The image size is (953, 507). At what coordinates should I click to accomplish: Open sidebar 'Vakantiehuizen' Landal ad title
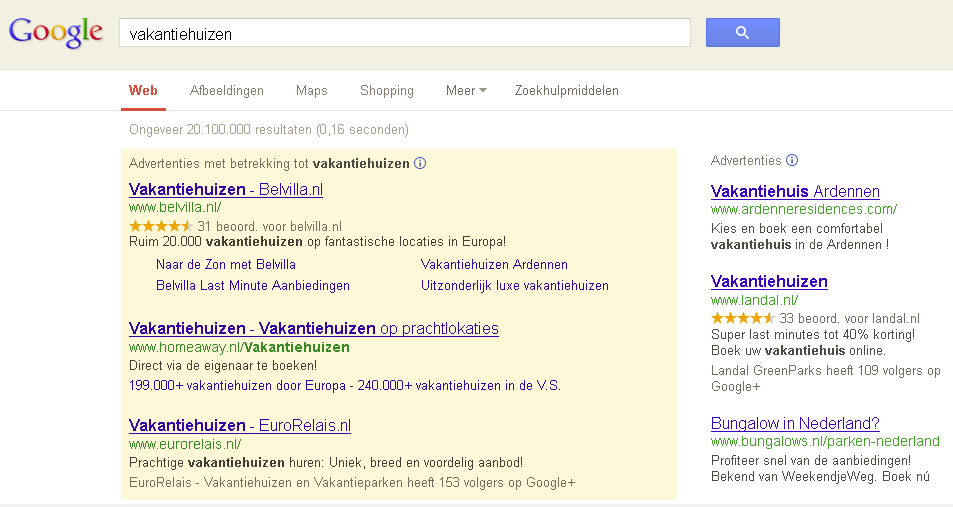pyautogui.click(x=769, y=281)
